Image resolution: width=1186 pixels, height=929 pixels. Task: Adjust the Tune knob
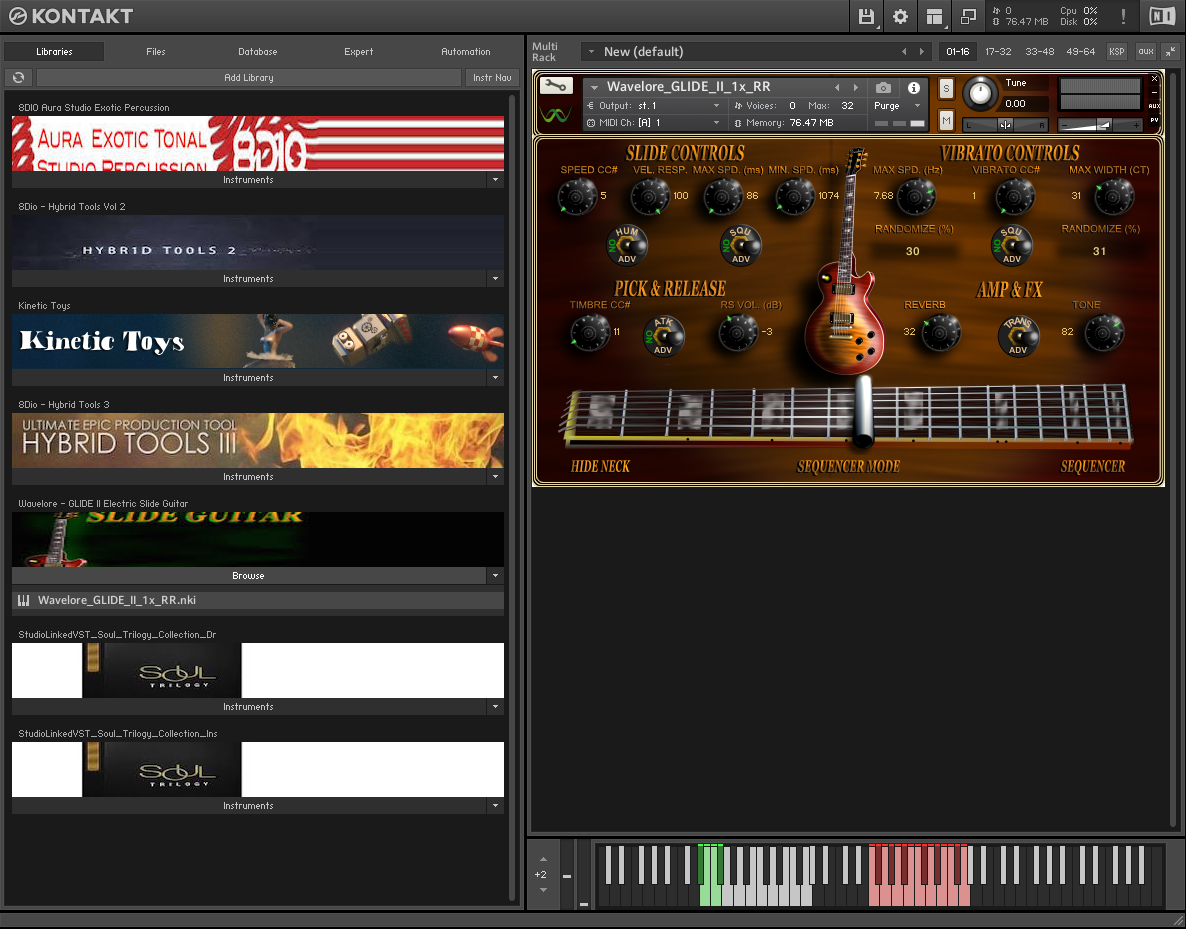click(980, 94)
